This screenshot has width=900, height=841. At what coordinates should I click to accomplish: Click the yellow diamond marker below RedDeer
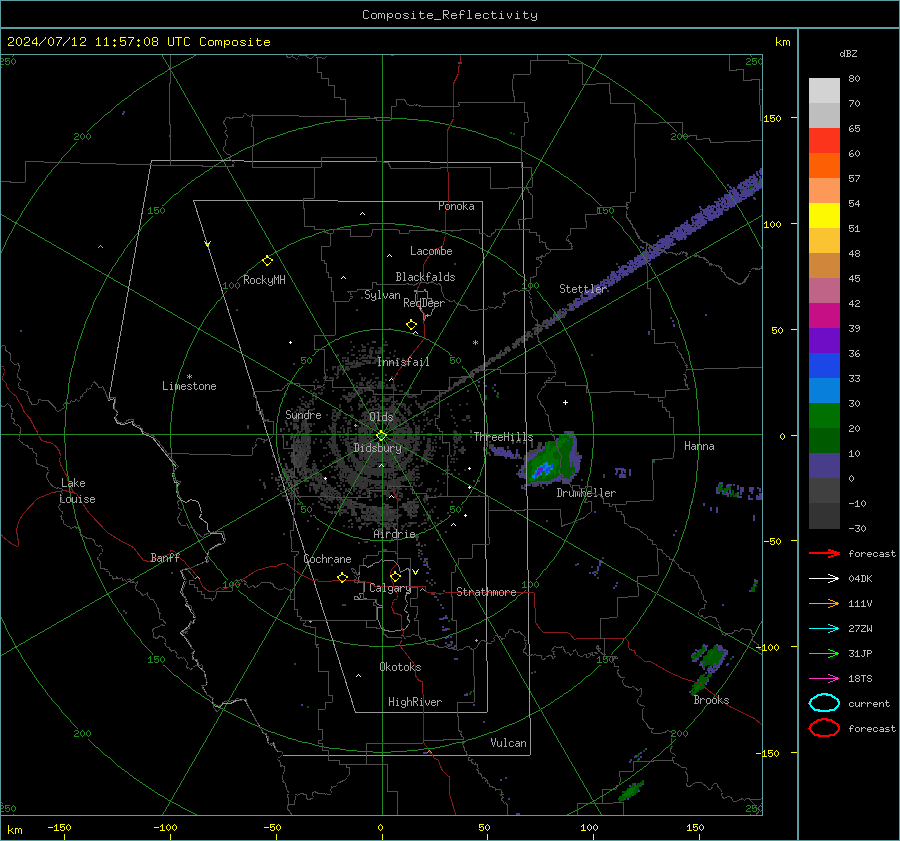click(412, 325)
